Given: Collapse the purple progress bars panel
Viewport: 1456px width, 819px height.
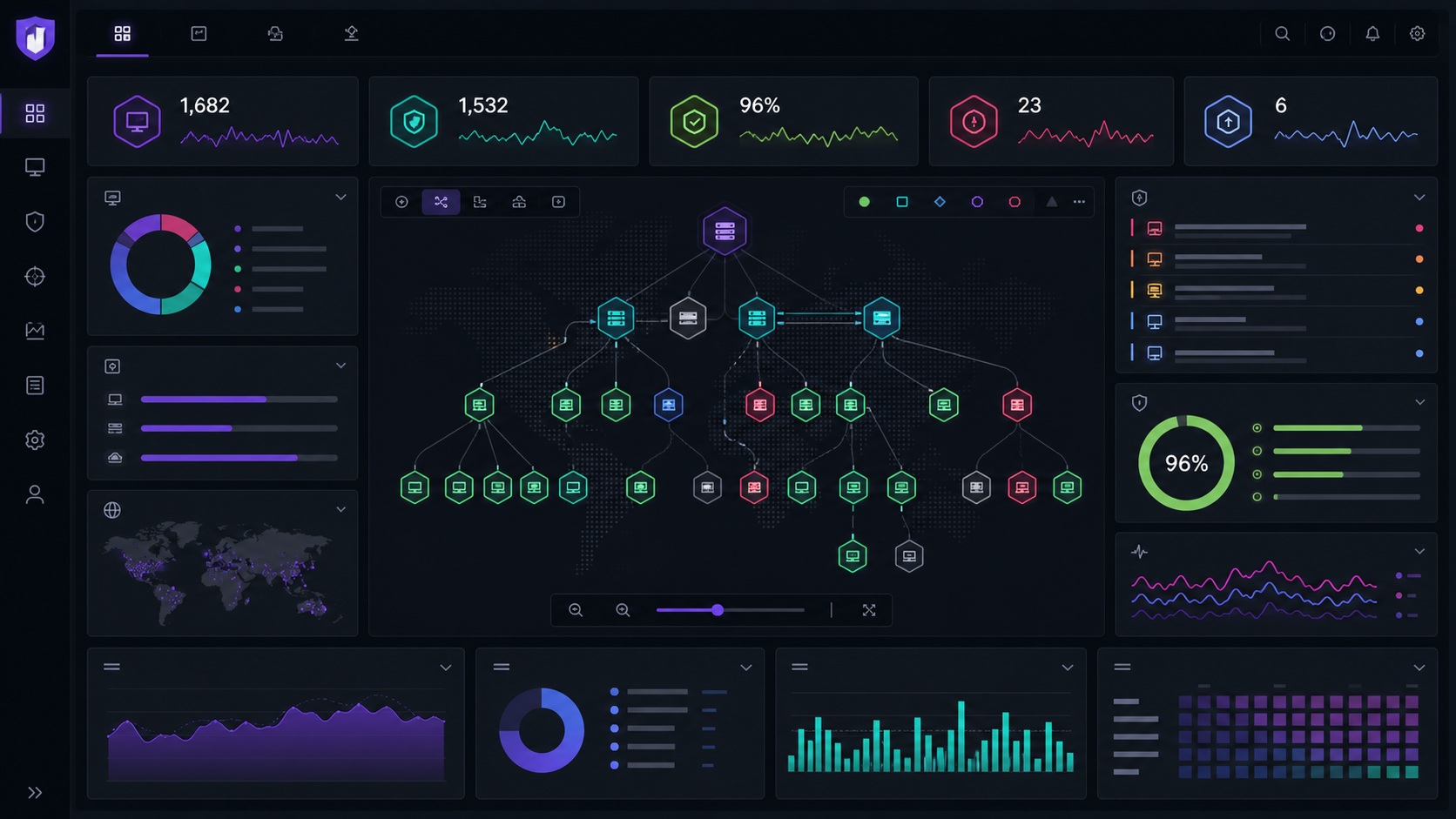Looking at the screenshot, I should tap(340, 366).
